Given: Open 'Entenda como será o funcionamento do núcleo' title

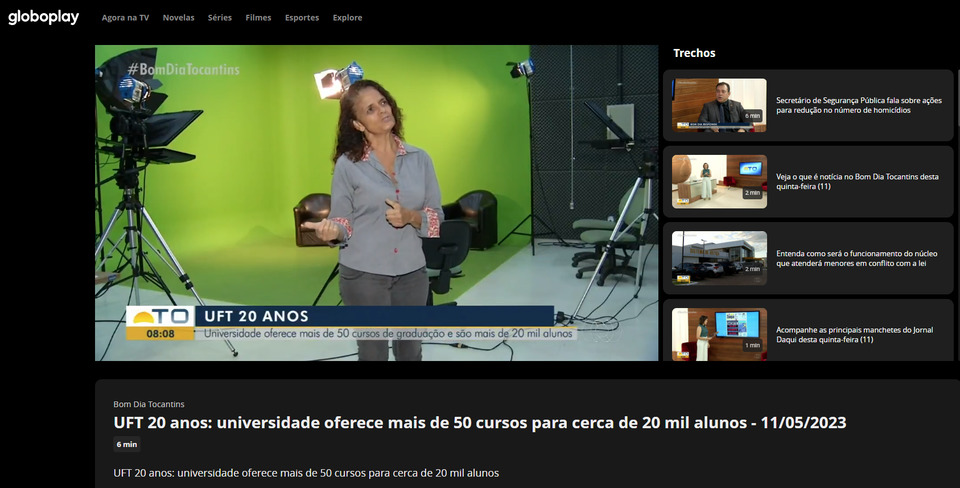Looking at the screenshot, I should point(857,258).
